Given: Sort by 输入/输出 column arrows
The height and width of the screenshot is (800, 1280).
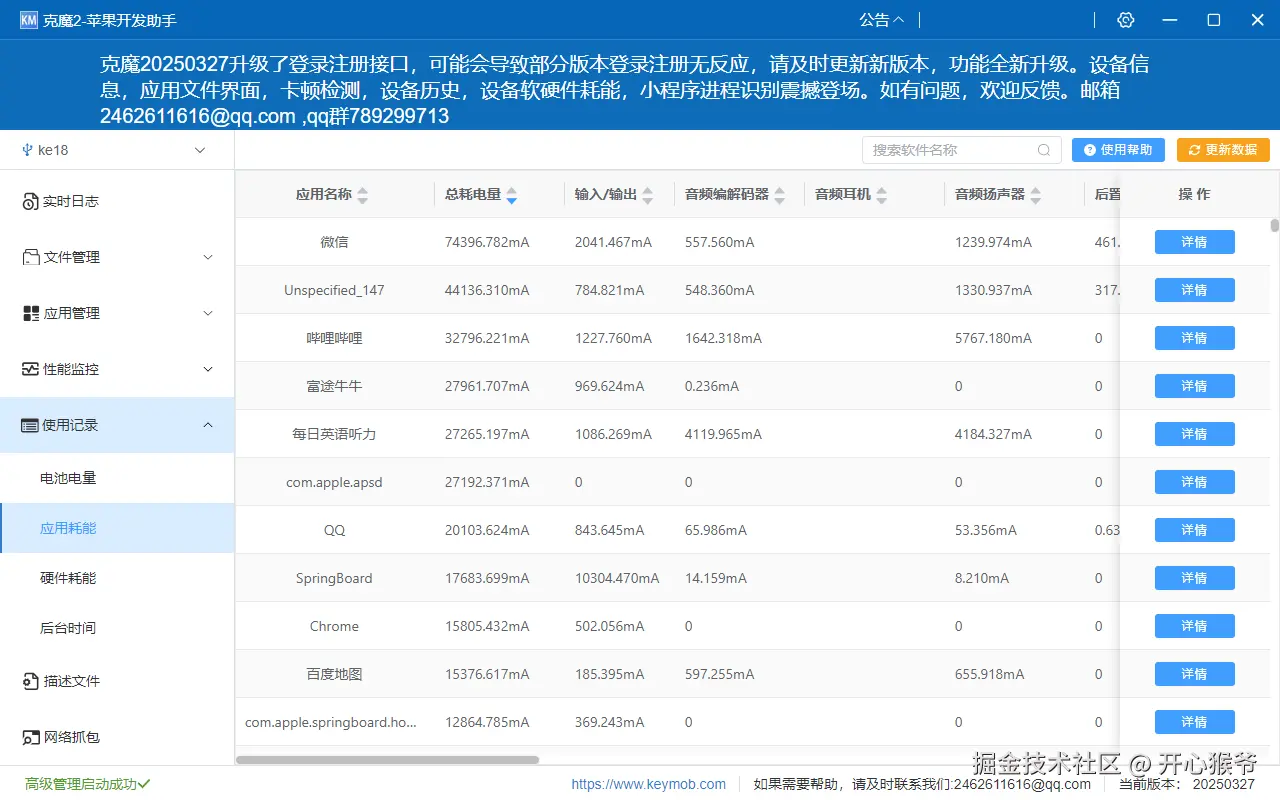Looking at the screenshot, I should click(647, 195).
